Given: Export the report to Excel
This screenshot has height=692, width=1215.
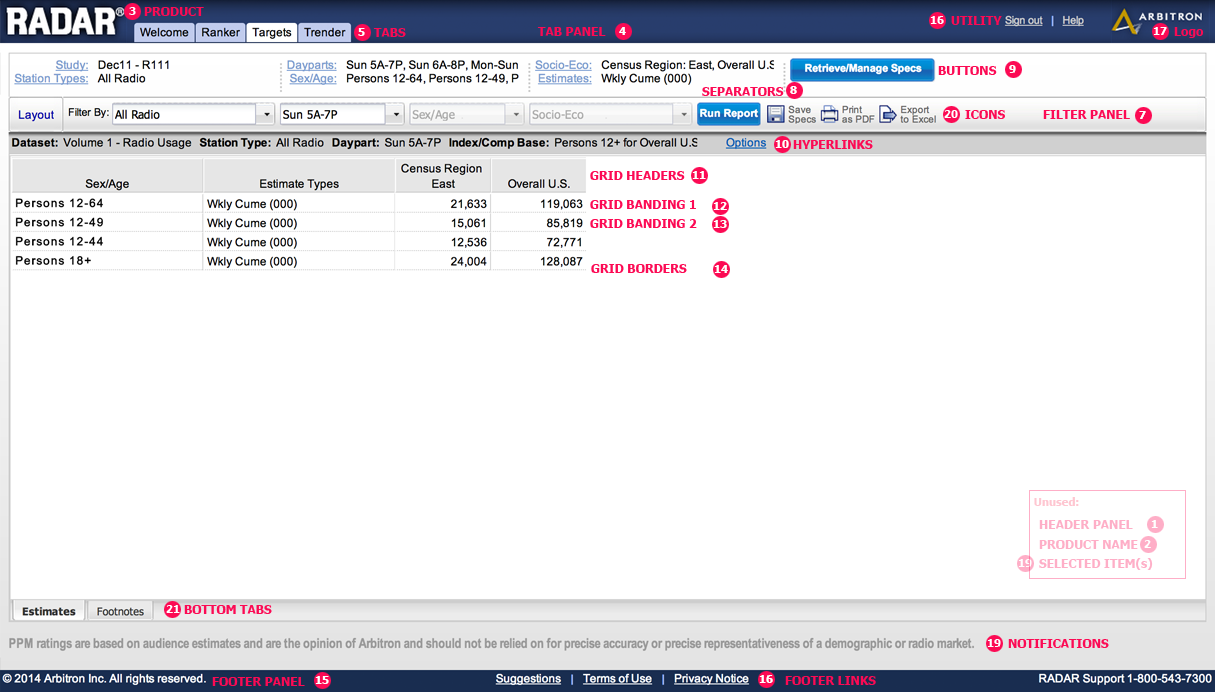Looking at the screenshot, I should (907, 114).
